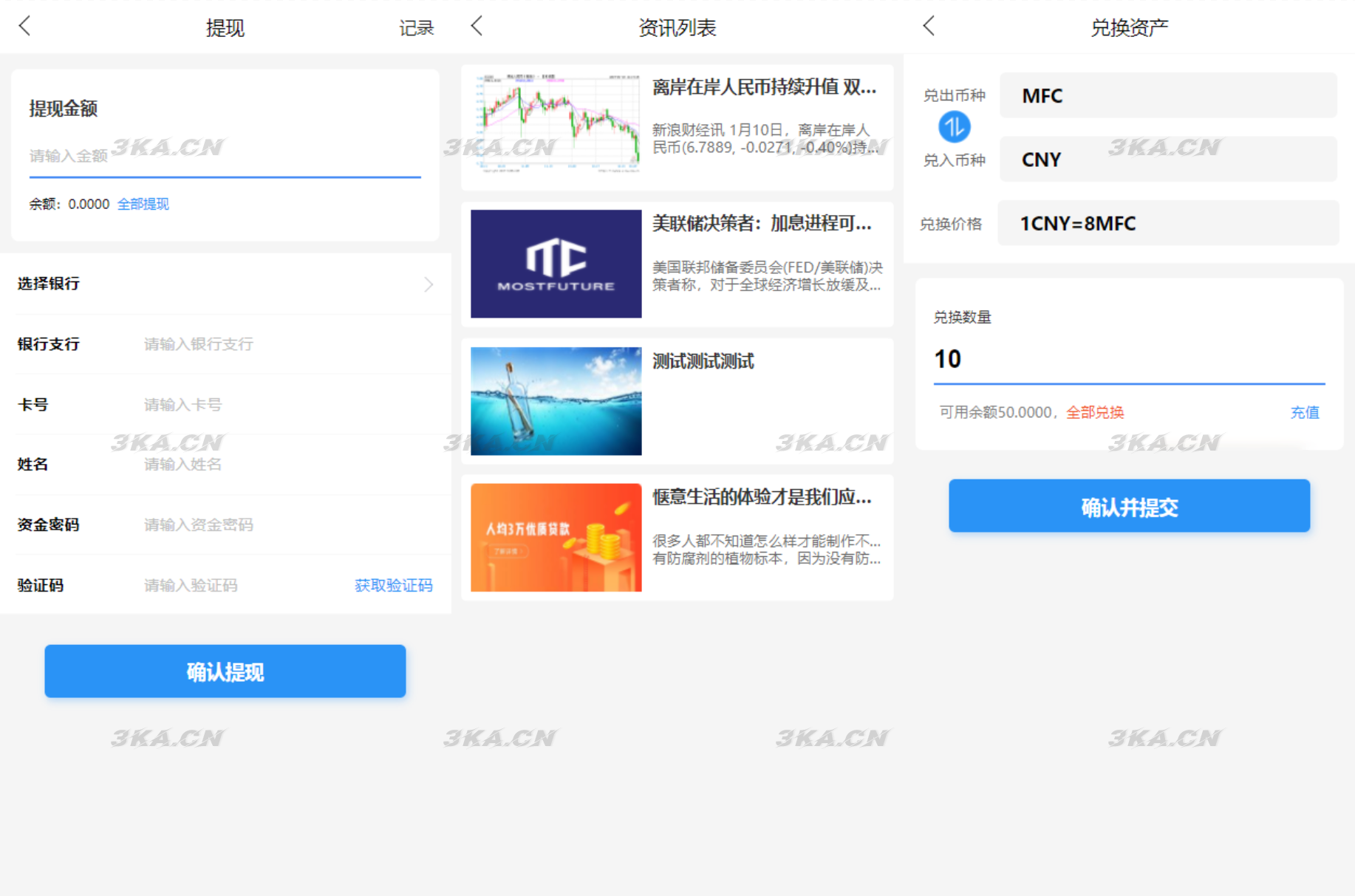
Task: Click the back arrow on 兑换资产 page
Action: click(x=929, y=27)
